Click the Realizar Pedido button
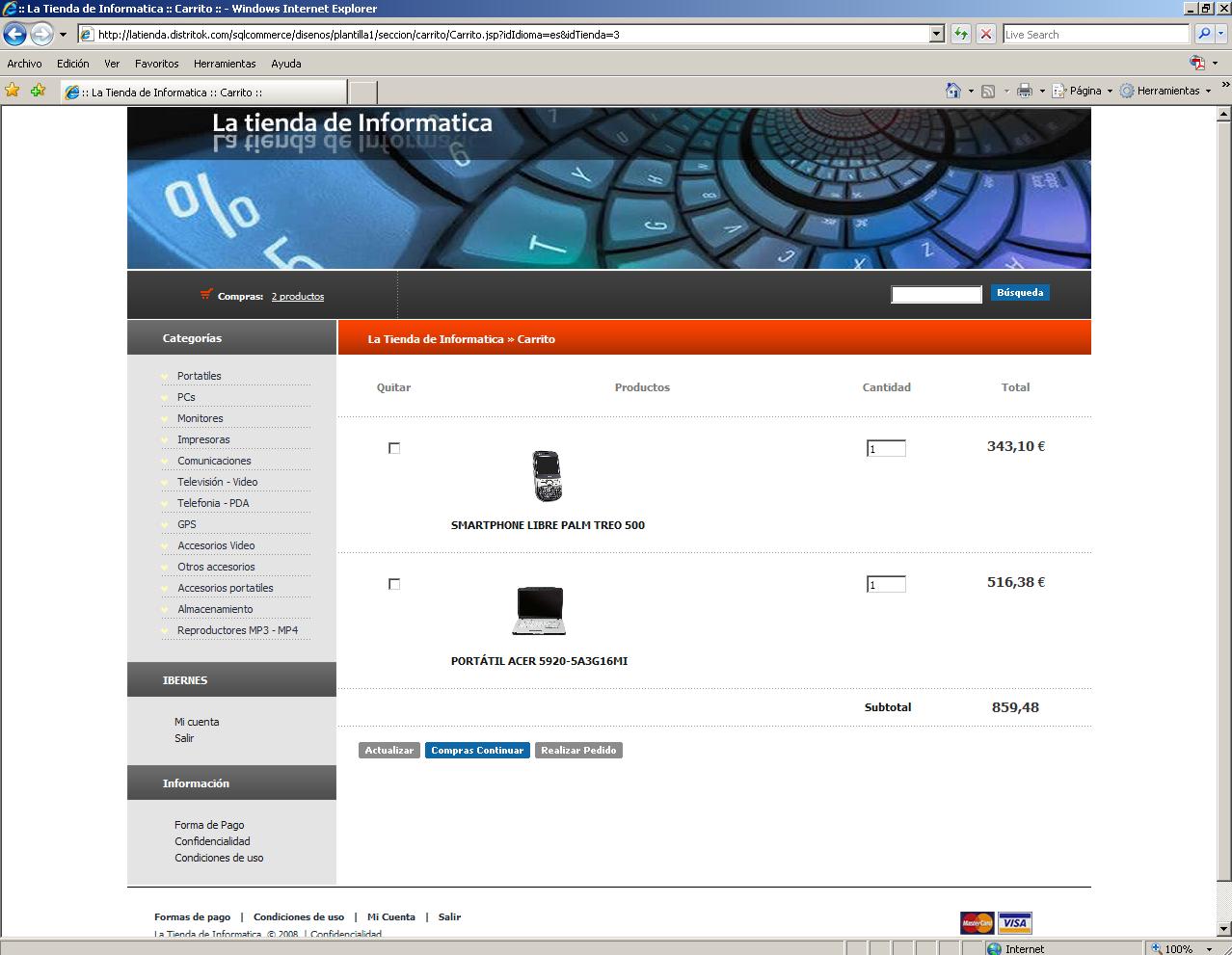Image resolution: width=1232 pixels, height=955 pixels. [x=578, y=751]
